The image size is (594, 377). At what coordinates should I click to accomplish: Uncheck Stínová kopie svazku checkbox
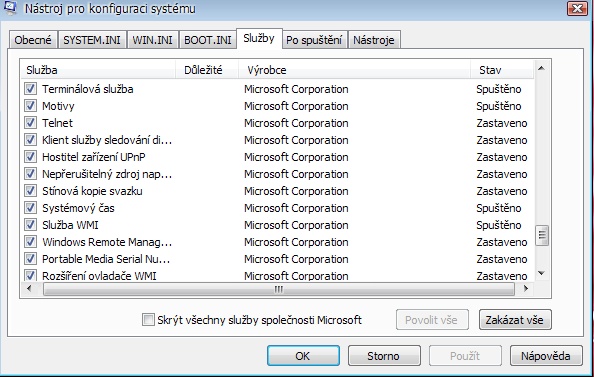pos(30,191)
